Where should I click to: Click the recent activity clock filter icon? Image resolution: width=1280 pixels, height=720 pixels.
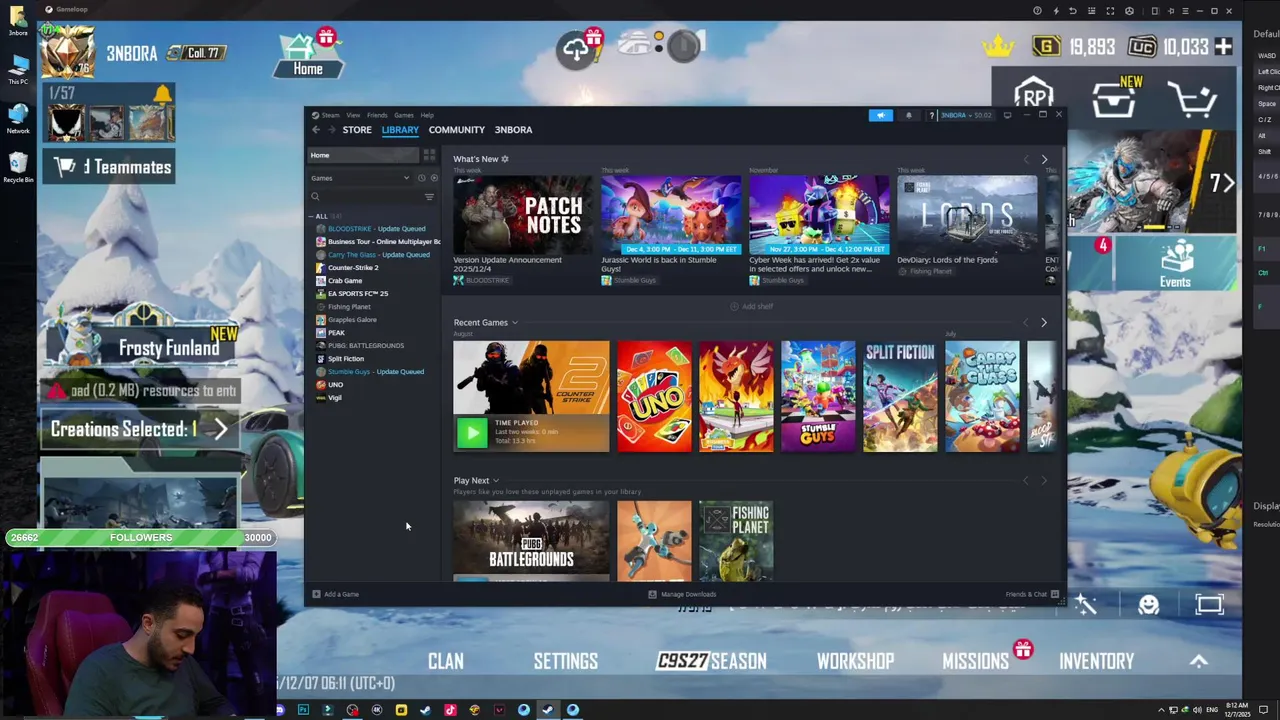pyautogui.click(x=421, y=178)
